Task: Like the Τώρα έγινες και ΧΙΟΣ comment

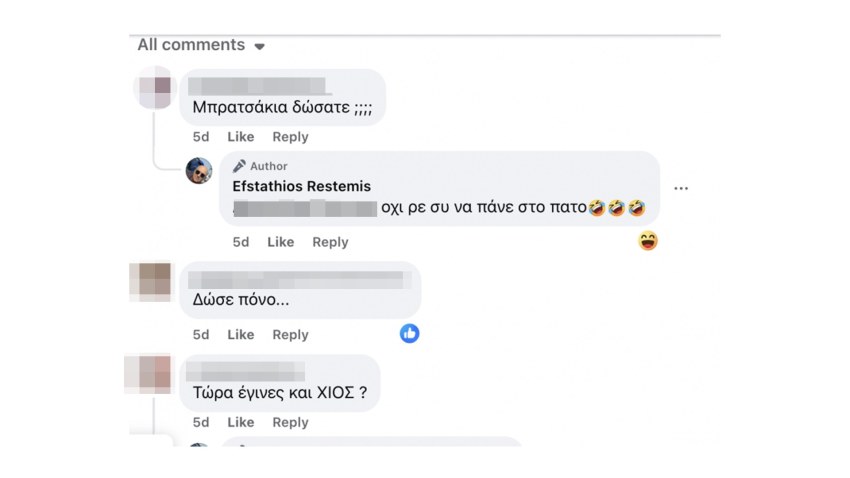Action: 241,423
